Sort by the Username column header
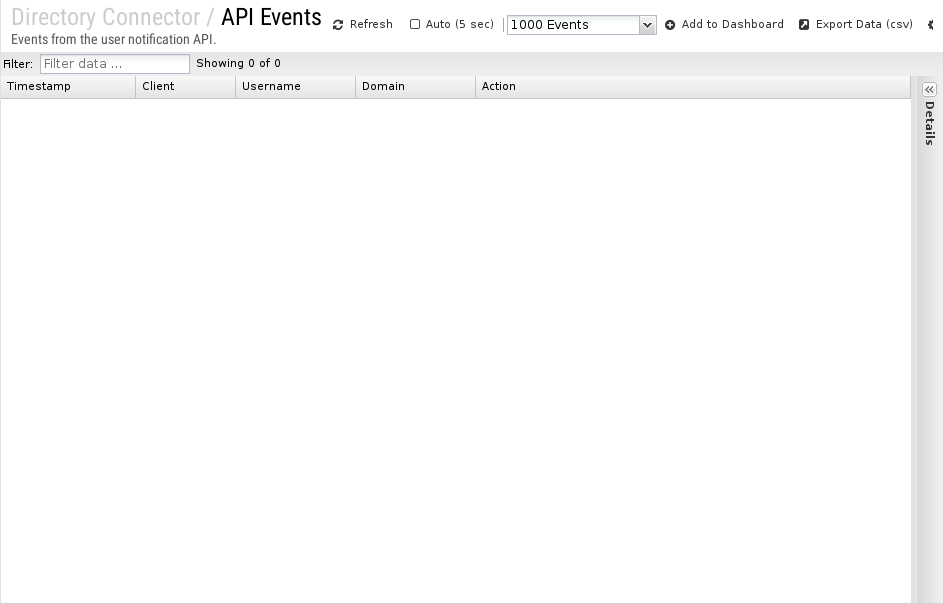 pos(295,87)
